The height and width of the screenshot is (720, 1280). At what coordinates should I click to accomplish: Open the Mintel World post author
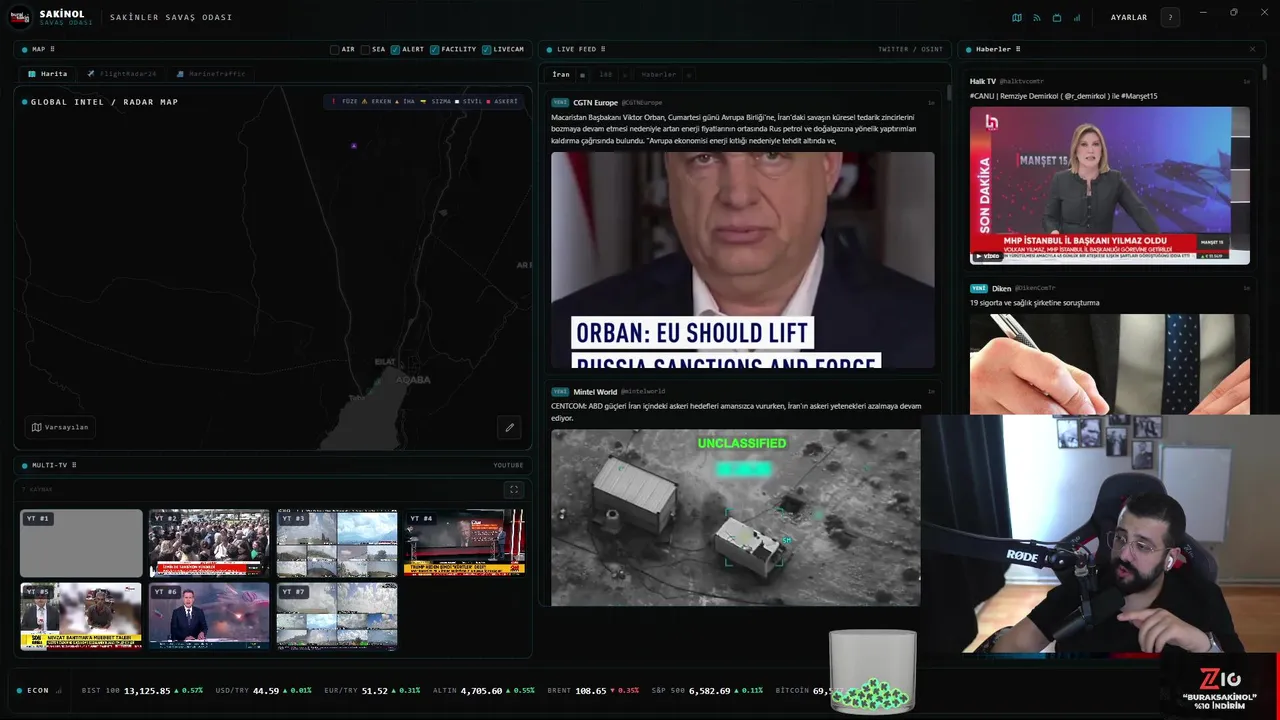click(x=595, y=391)
